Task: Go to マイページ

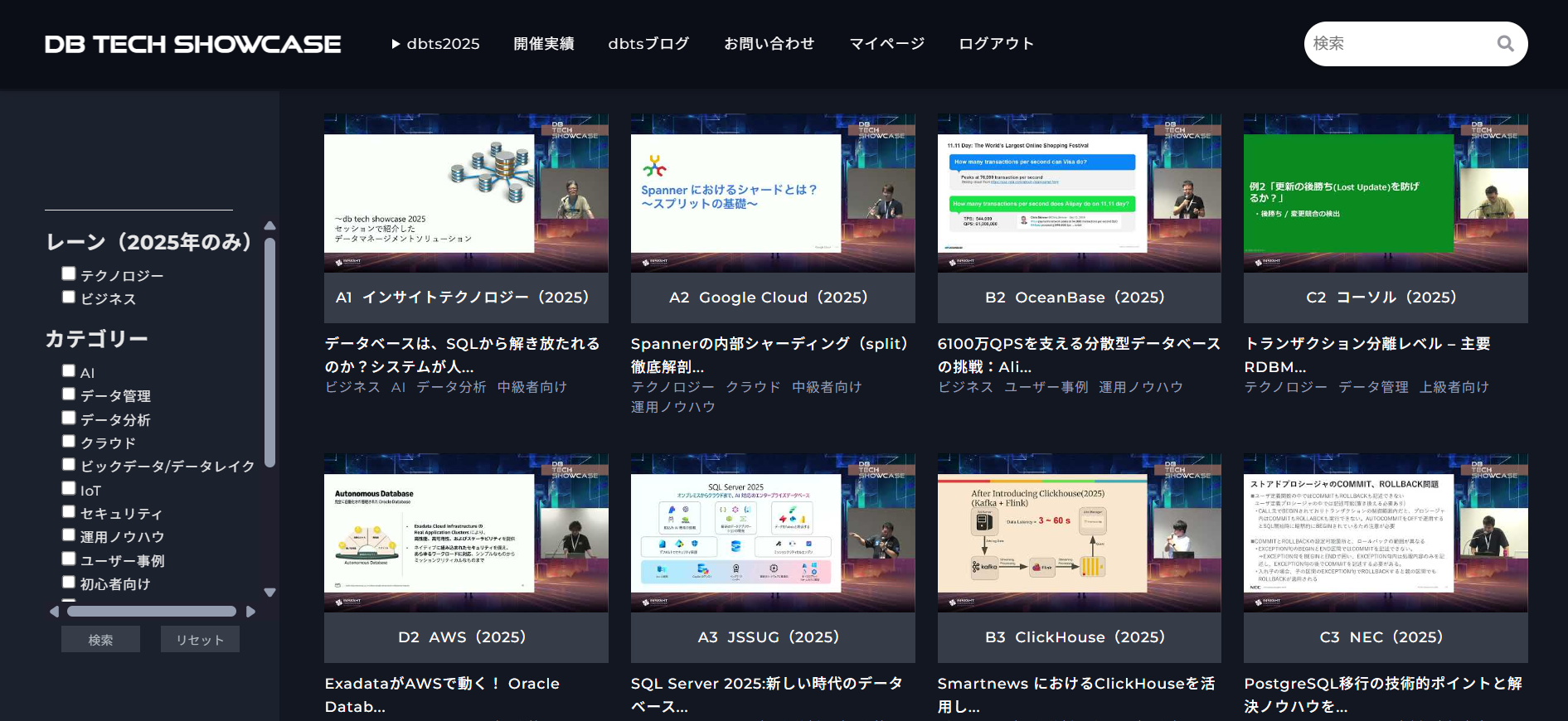Action: tap(886, 44)
